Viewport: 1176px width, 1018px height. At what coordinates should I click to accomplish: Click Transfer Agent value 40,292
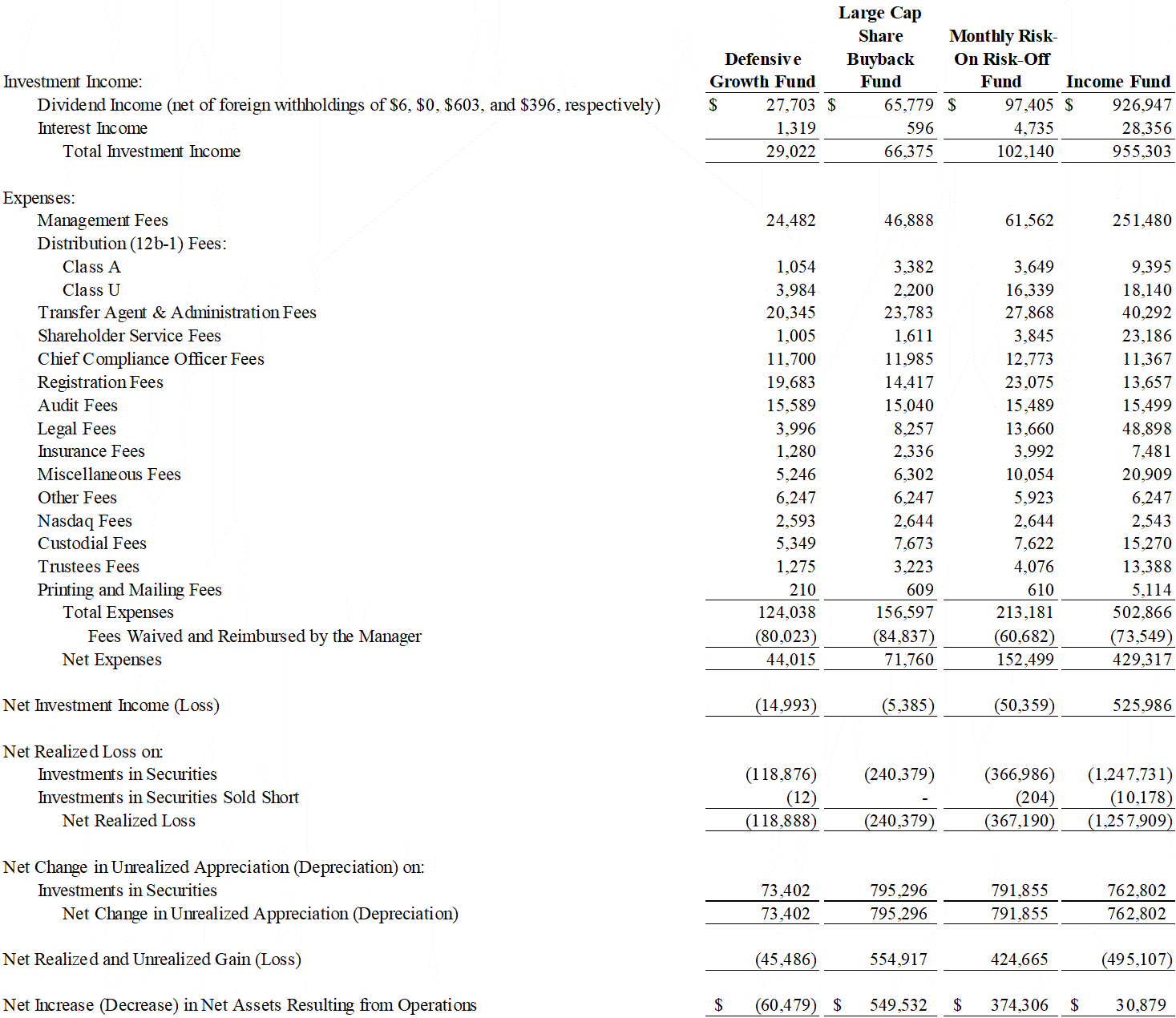pos(1146,313)
